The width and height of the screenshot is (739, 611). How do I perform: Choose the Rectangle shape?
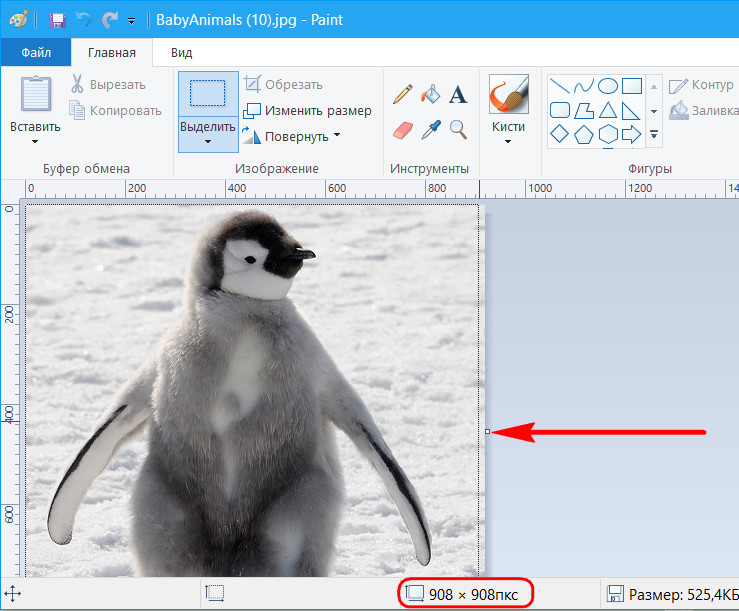tap(632, 86)
